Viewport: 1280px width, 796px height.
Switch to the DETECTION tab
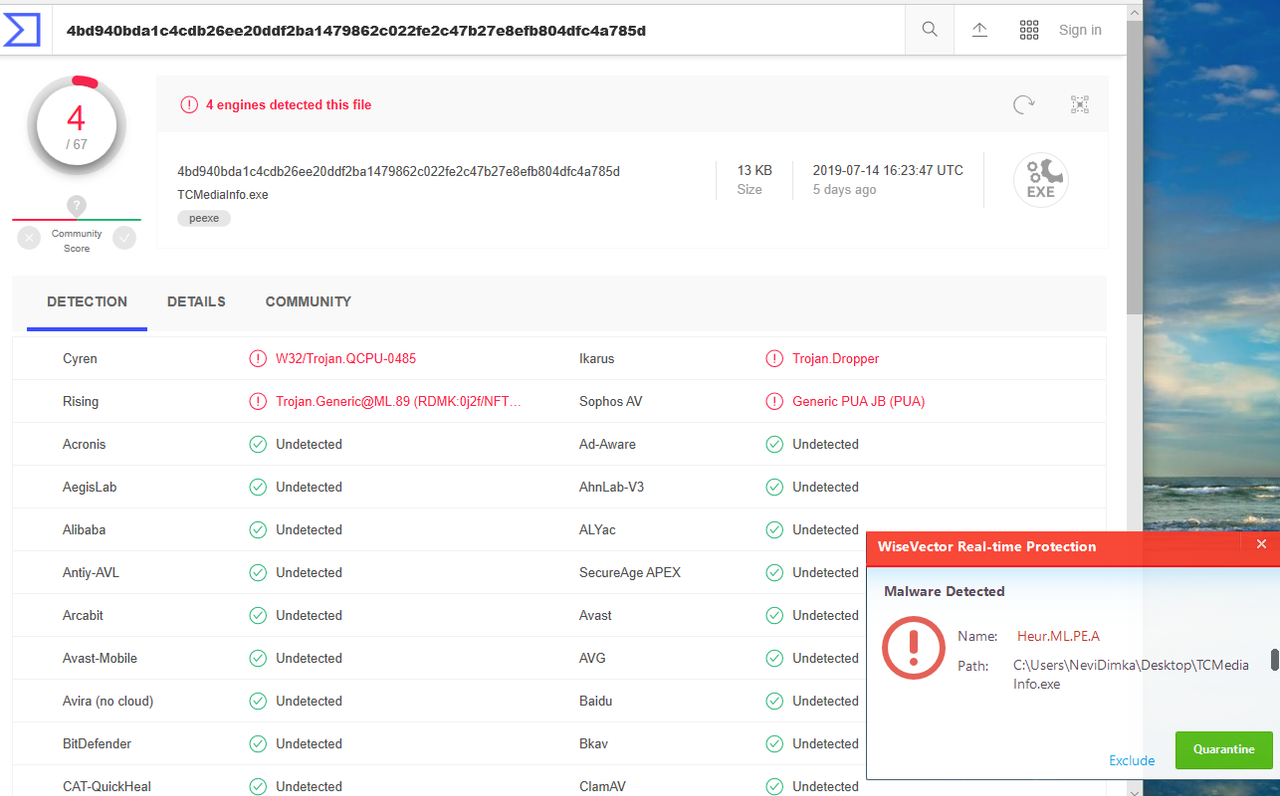point(87,301)
